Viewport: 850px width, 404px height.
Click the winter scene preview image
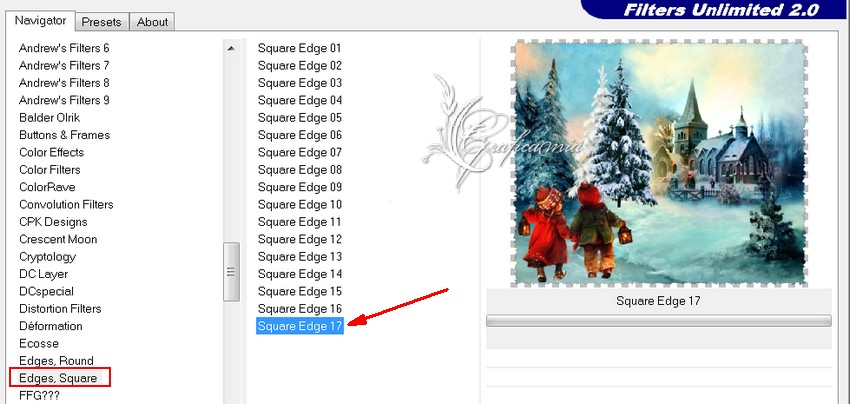click(659, 163)
